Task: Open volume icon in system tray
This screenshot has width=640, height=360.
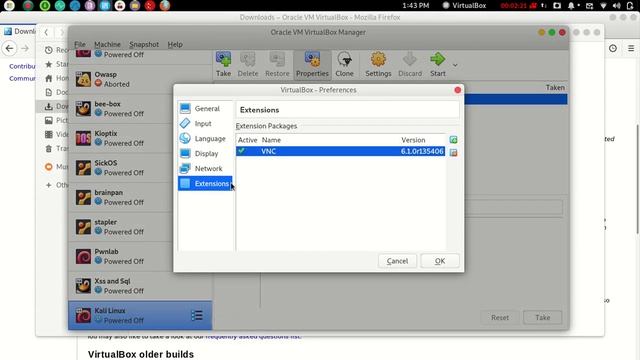Action: coord(617,5)
